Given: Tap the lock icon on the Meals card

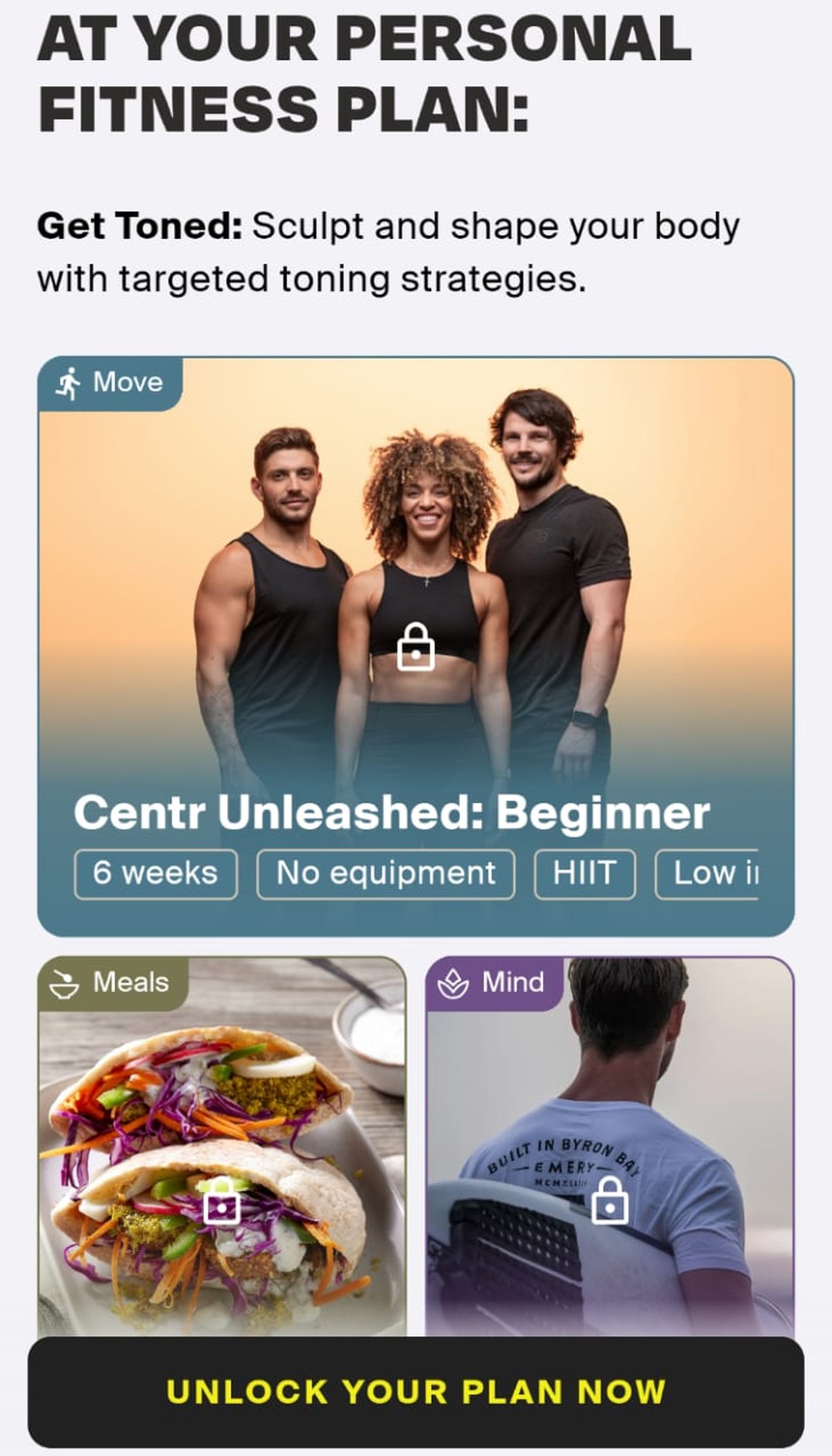Looking at the screenshot, I should [222, 1201].
